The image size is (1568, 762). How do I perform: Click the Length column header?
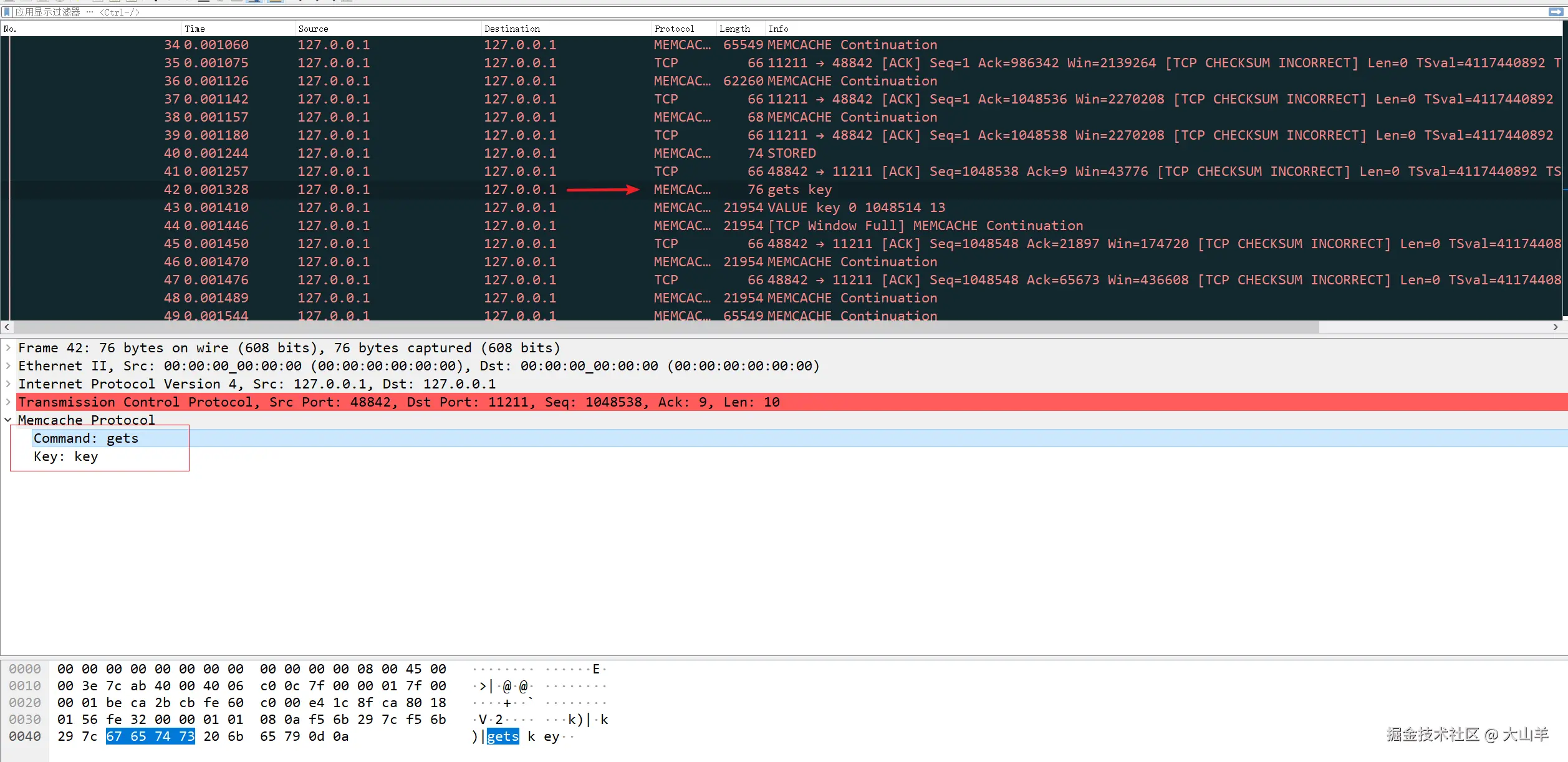(x=734, y=29)
